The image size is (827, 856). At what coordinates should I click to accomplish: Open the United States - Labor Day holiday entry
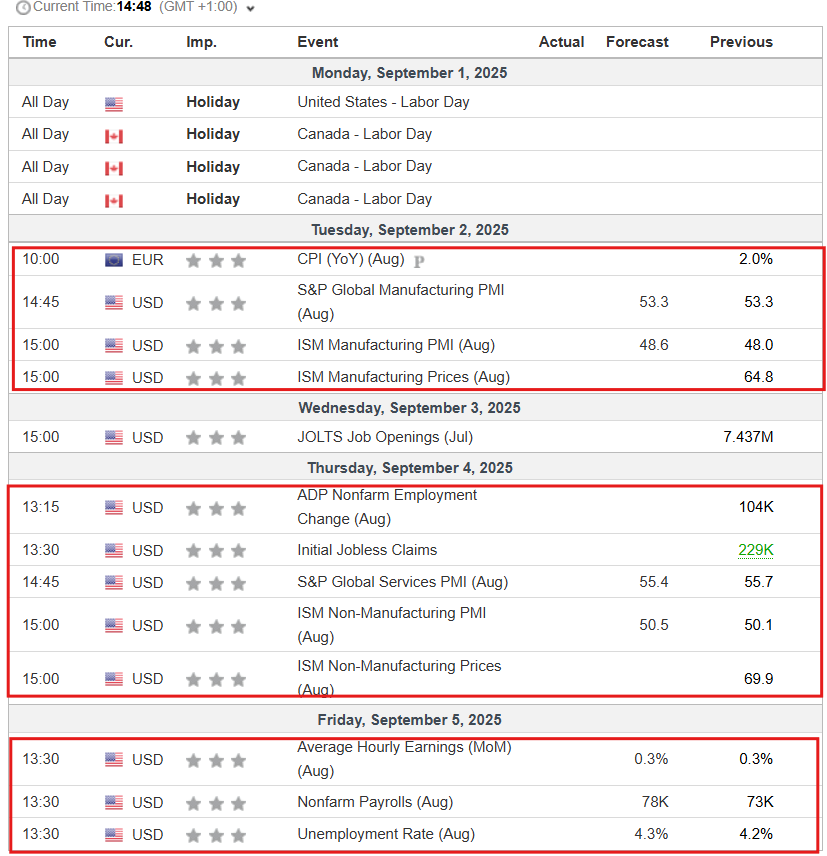pos(383,102)
